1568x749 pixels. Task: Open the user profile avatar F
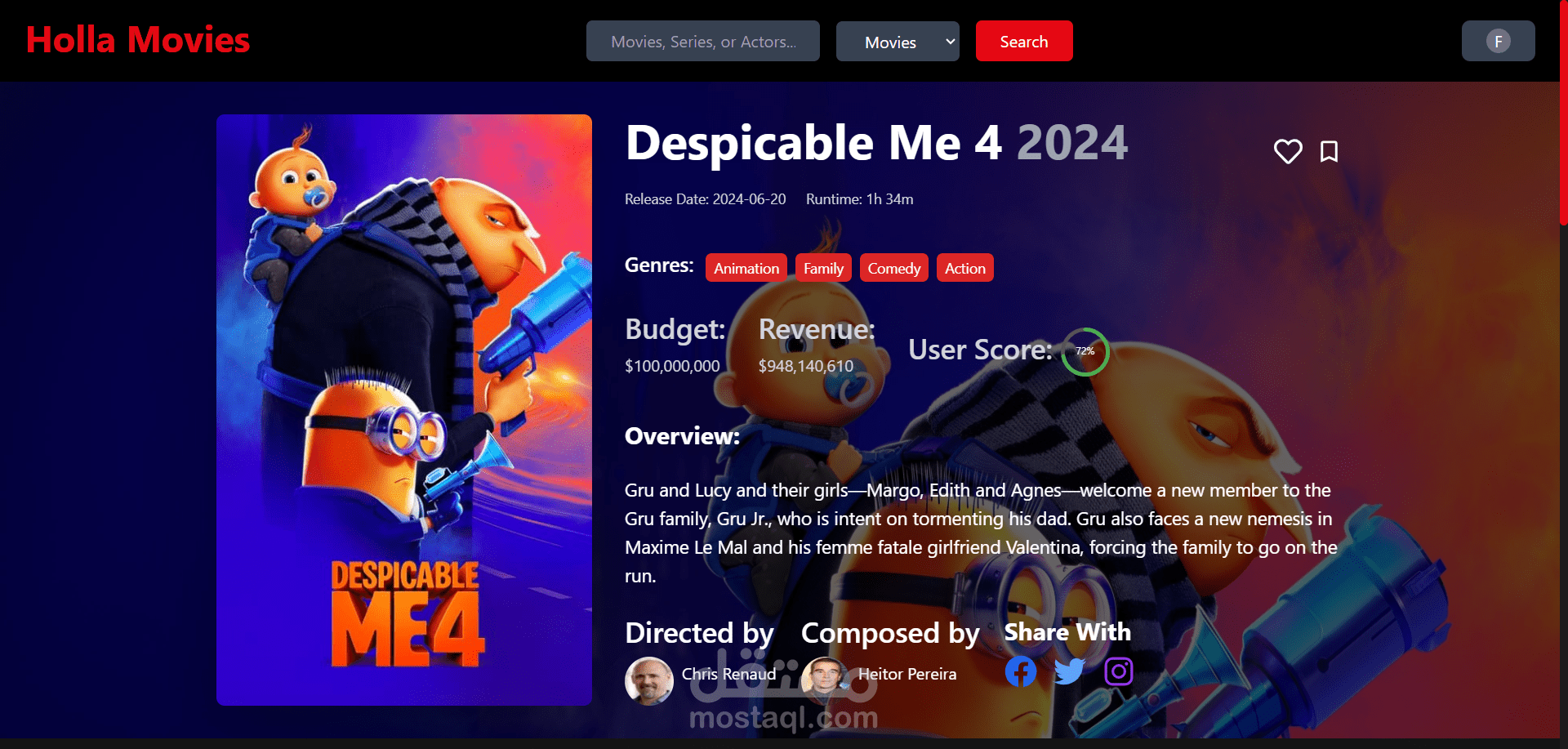(1499, 41)
